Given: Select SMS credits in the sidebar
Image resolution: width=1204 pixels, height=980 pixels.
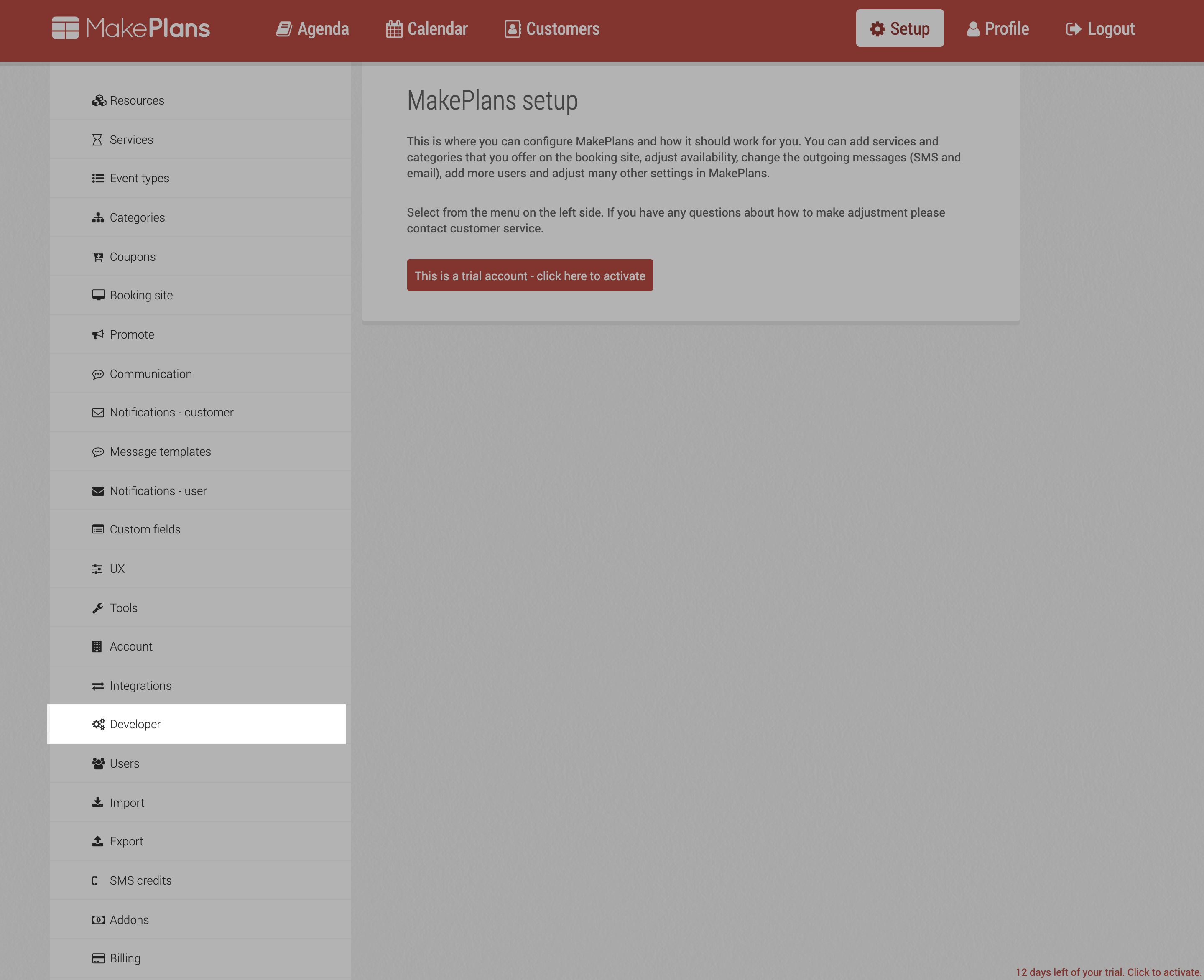Looking at the screenshot, I should 200,880.
